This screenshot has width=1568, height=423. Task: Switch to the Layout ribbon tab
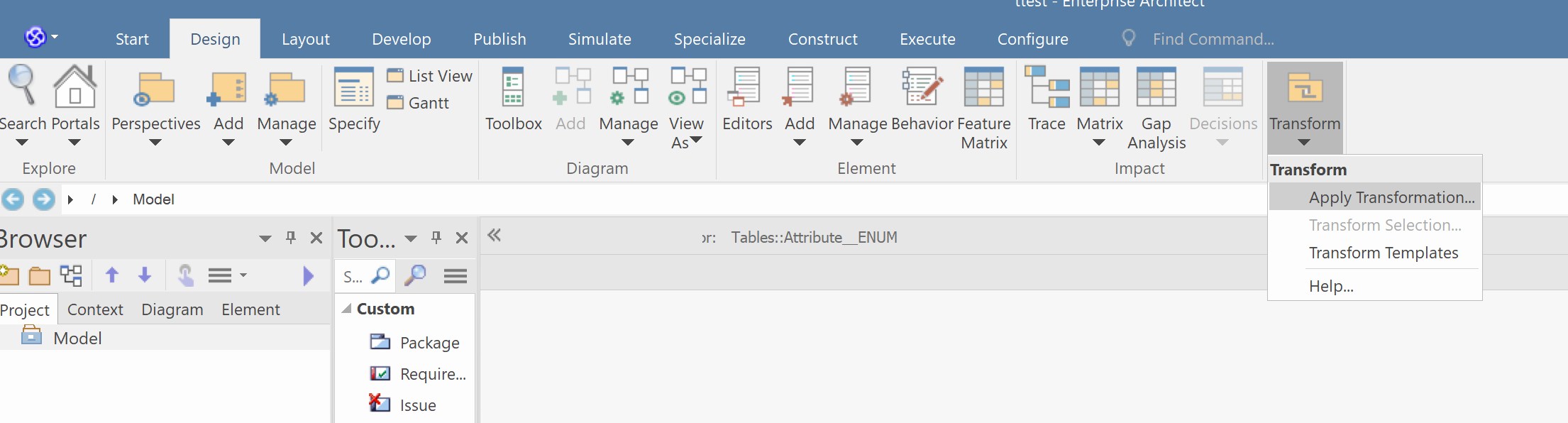(305, 39)
